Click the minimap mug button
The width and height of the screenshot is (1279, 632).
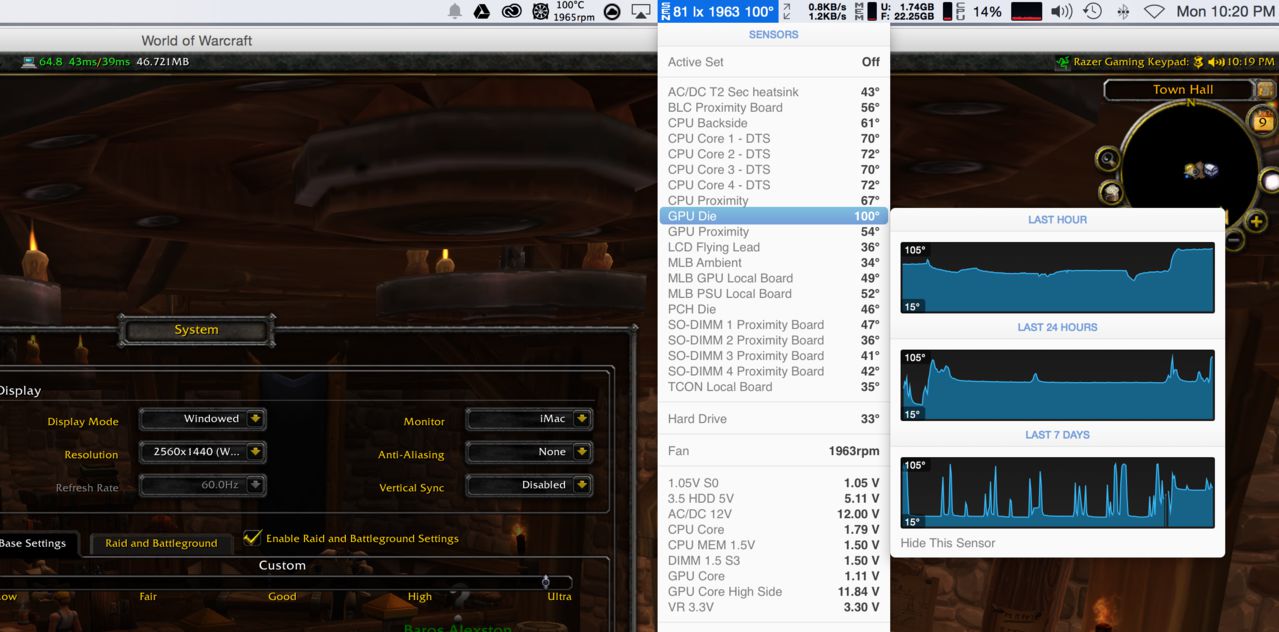coord(1111,192)
